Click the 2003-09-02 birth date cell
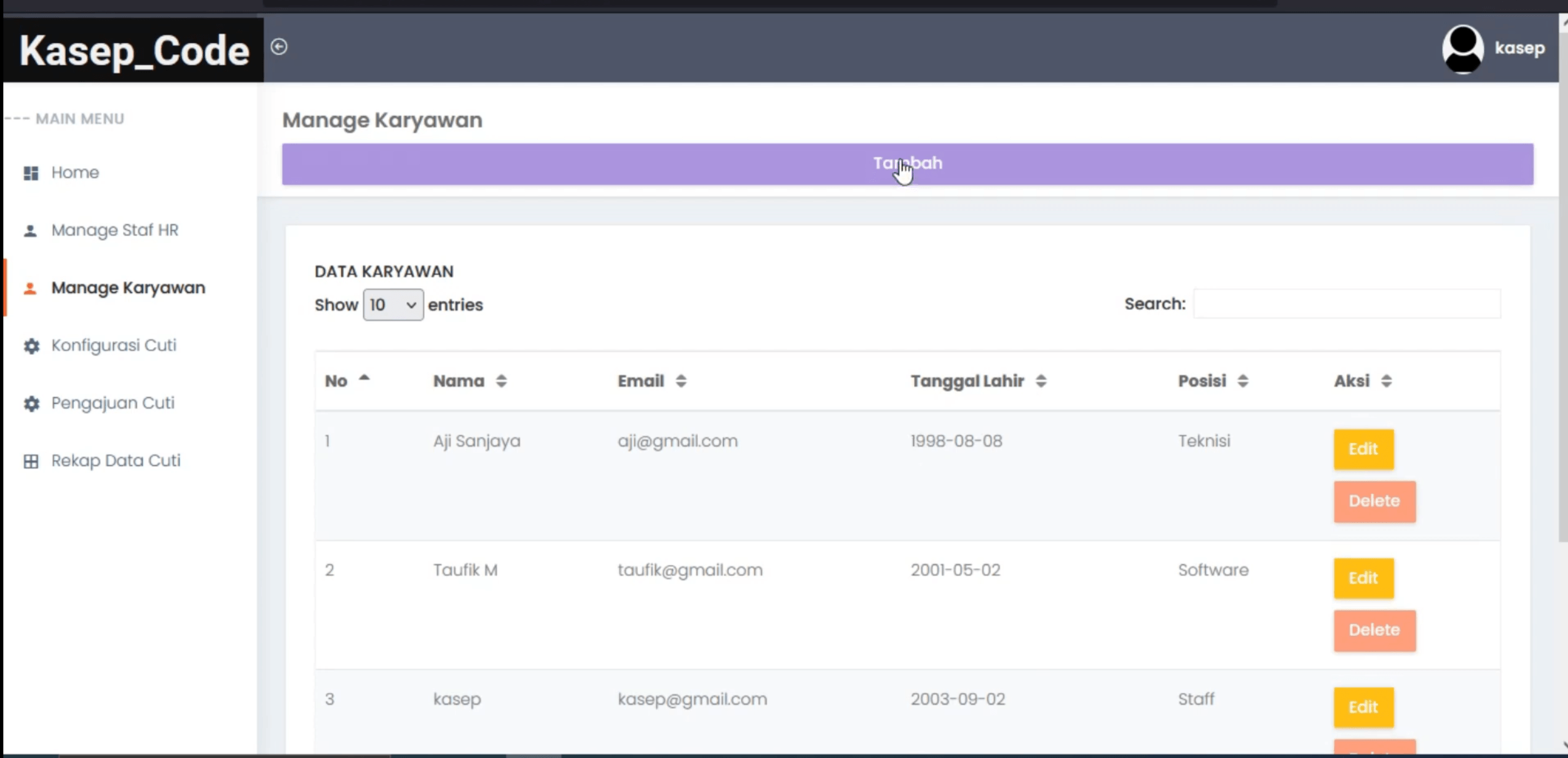 point(958,699)
